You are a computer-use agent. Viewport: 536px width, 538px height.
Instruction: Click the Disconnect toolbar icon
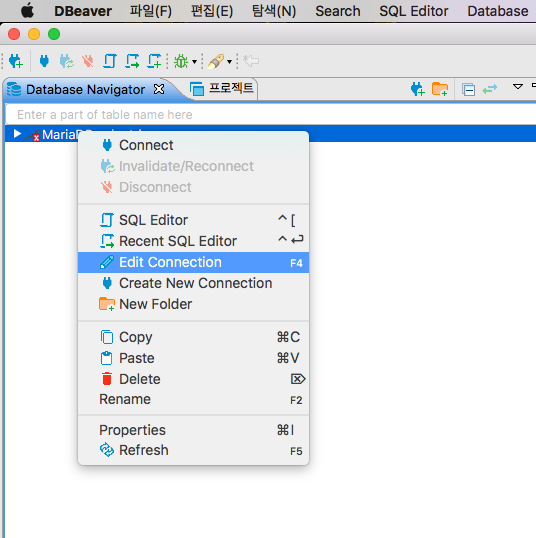[x=88, y=61]
